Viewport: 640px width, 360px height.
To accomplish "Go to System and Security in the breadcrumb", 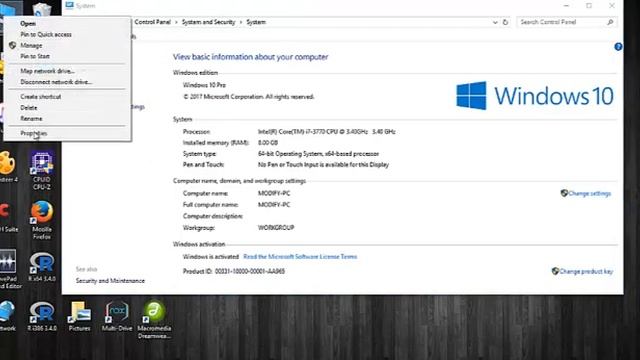I will pos(208,22).
